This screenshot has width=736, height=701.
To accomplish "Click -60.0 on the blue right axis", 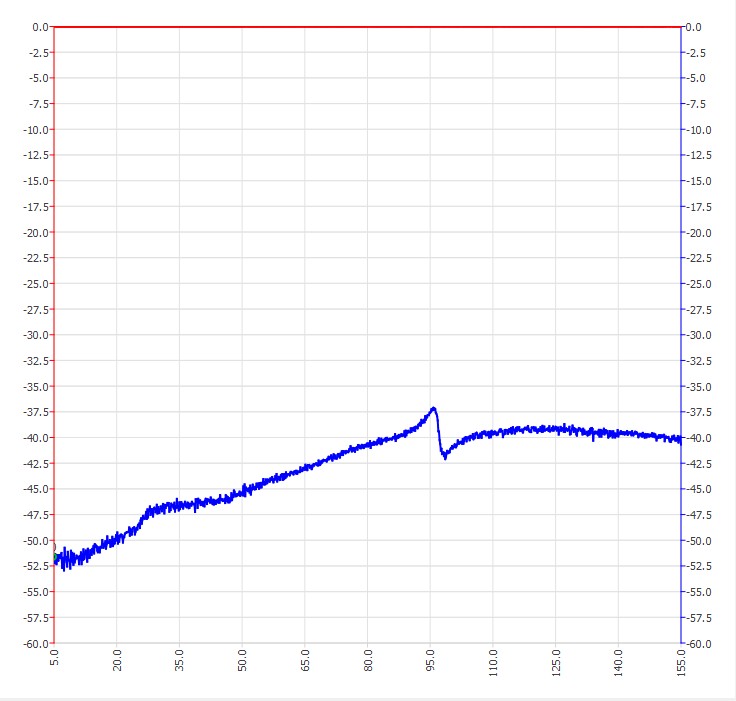I will coord(699,644).
